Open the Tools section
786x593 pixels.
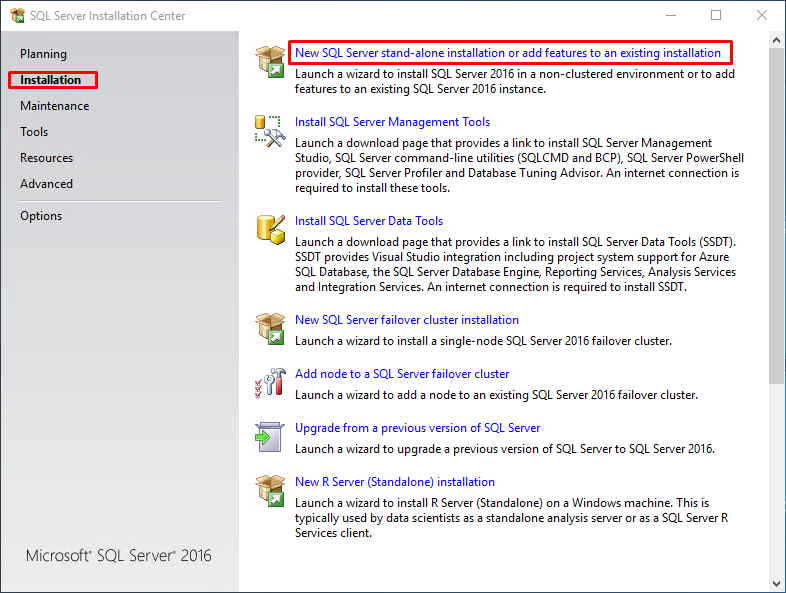34,132
